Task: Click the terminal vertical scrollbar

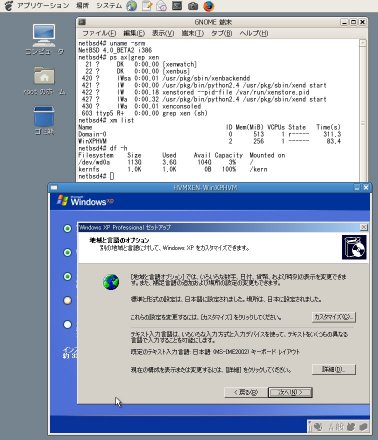Action: 363,110
